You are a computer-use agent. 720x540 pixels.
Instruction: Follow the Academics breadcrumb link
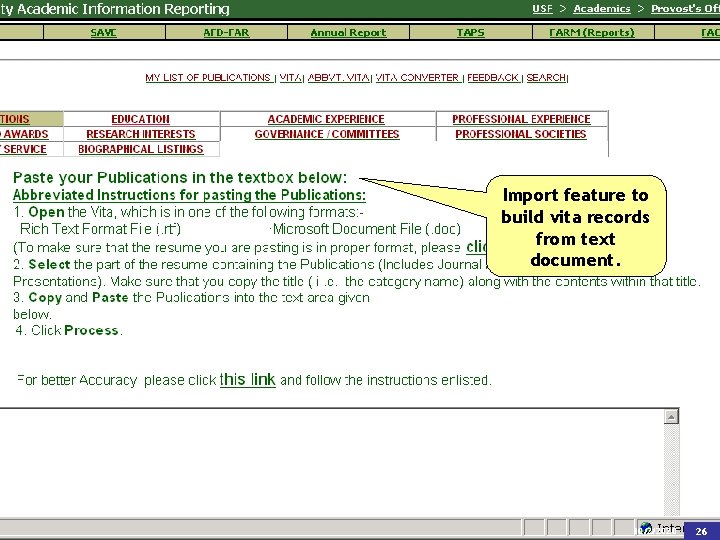[x=602, y=9]
